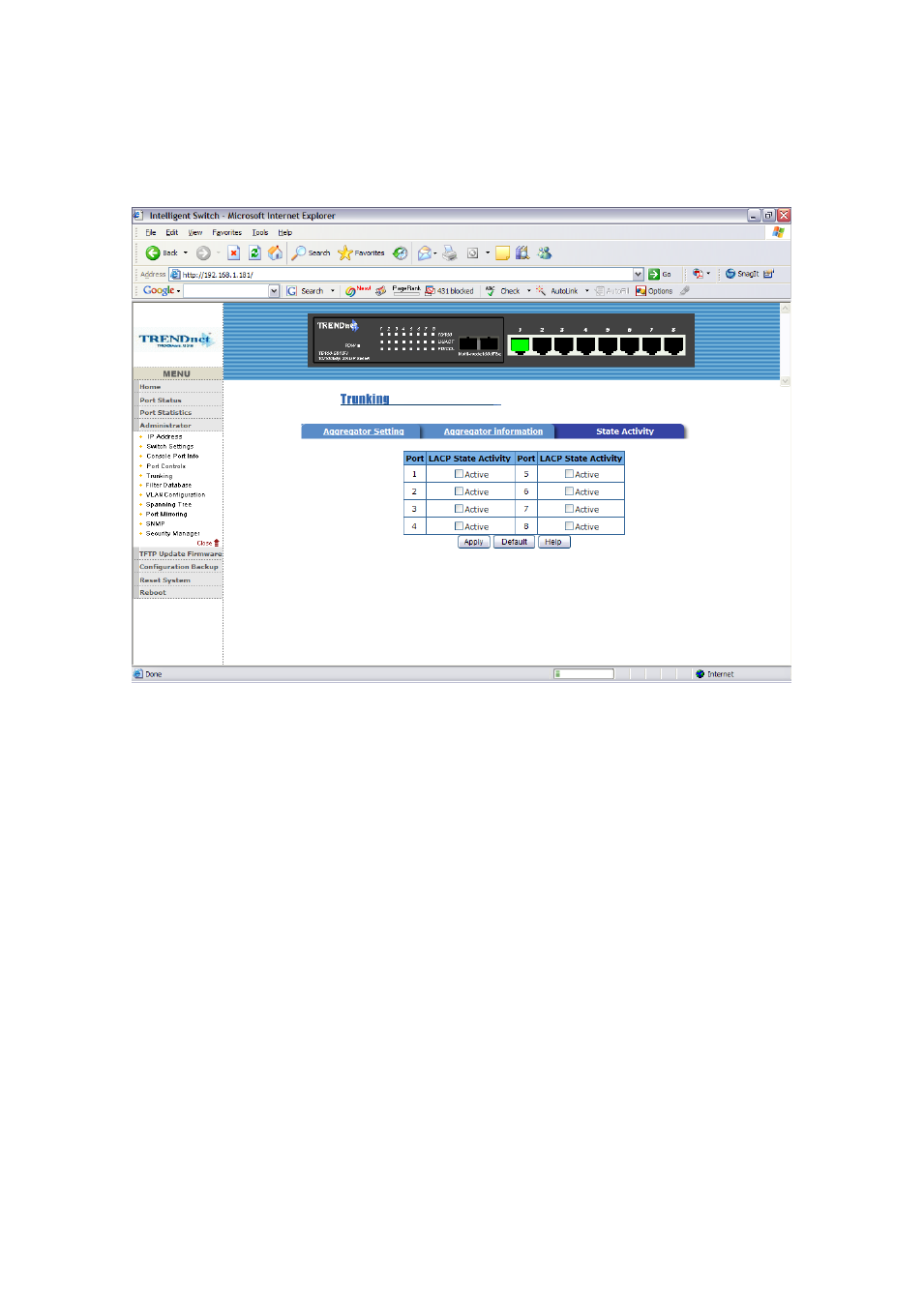Switch to Aggregator Setting tab
The width and height of the screenshot is (924, 1306).
363,431
